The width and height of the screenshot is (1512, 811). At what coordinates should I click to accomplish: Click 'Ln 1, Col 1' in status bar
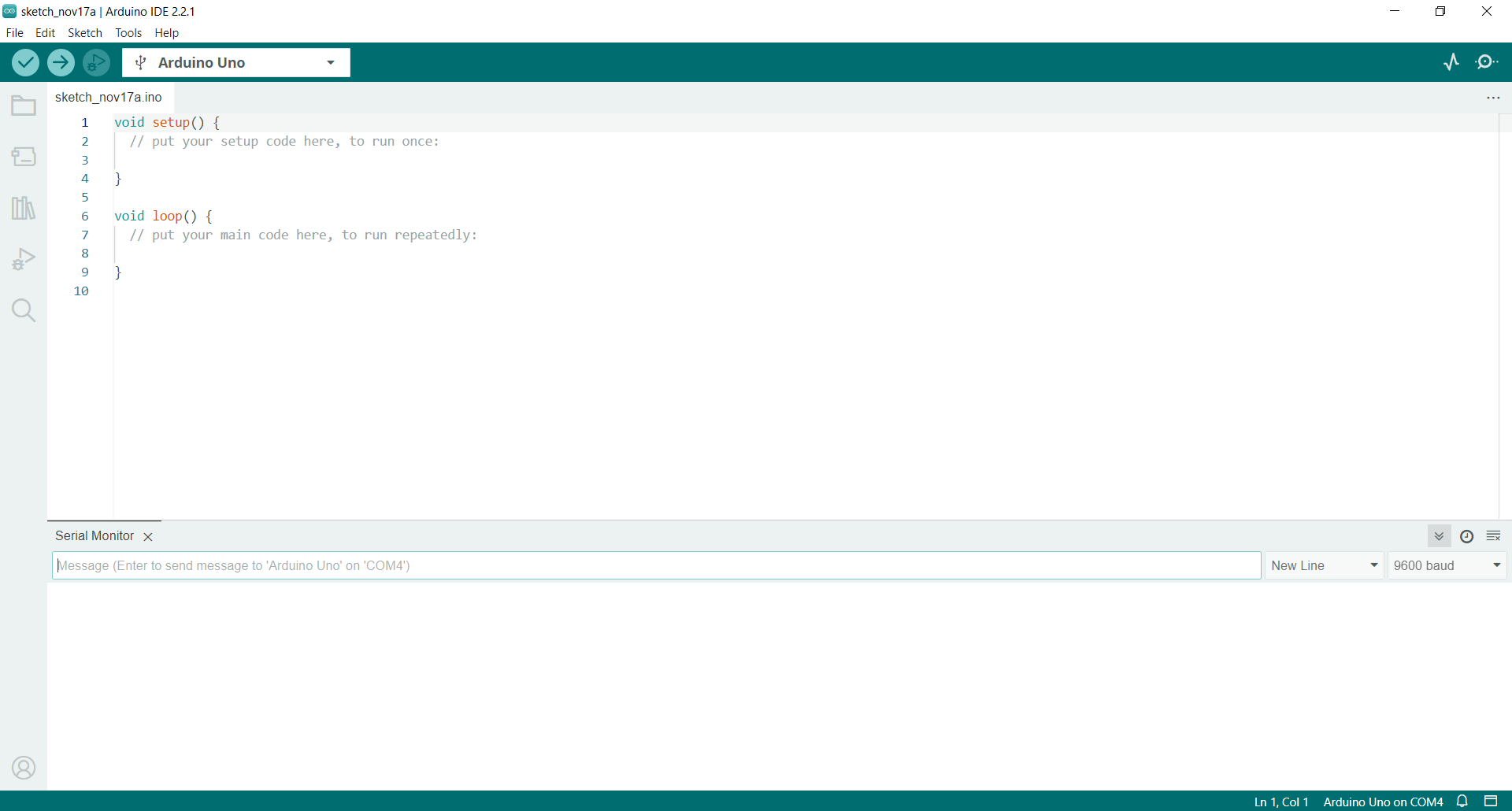coord(1281,802)
